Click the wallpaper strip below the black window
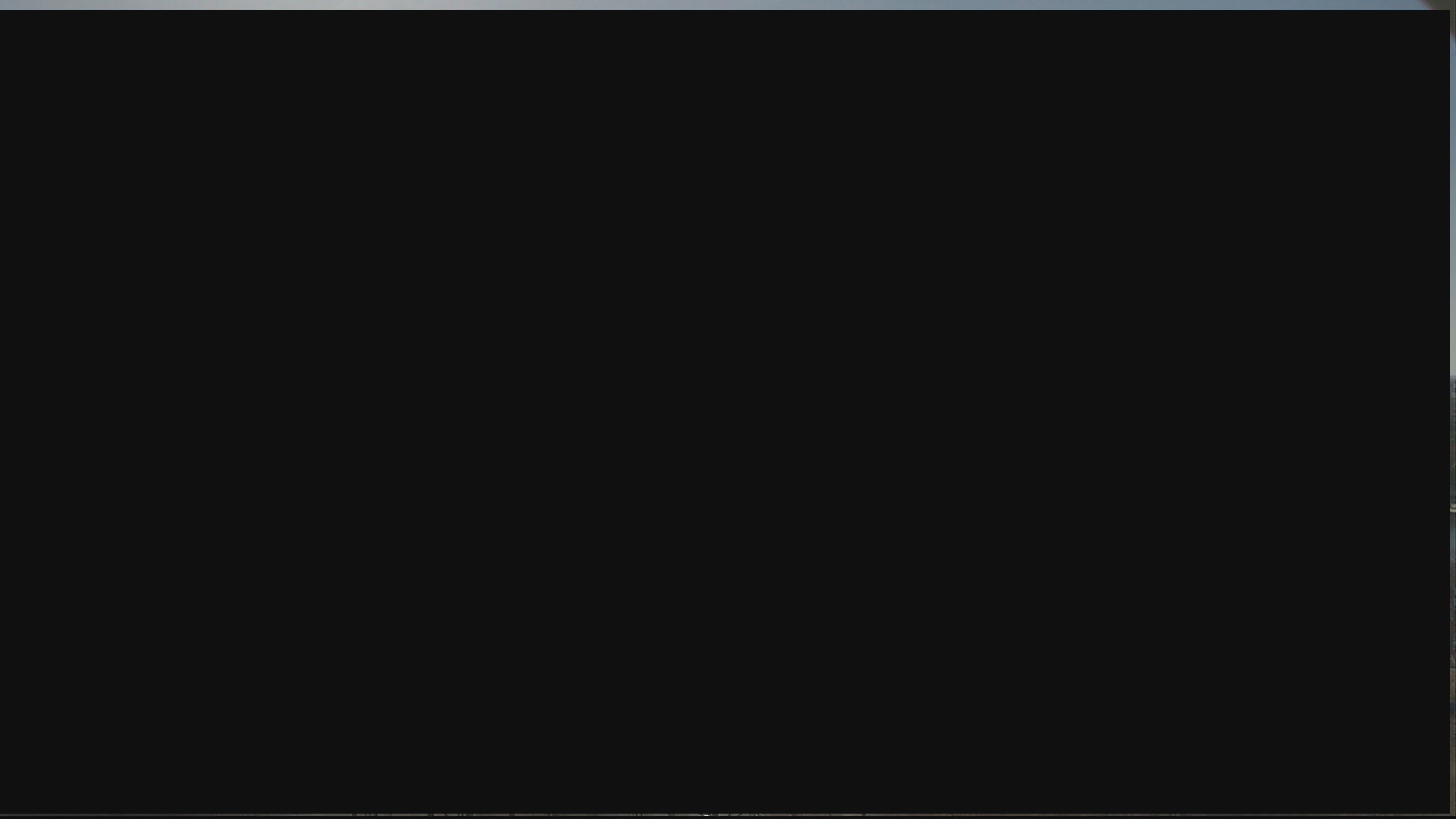The height and width of the screenshot is (819, 1456). tap(725, 816)
